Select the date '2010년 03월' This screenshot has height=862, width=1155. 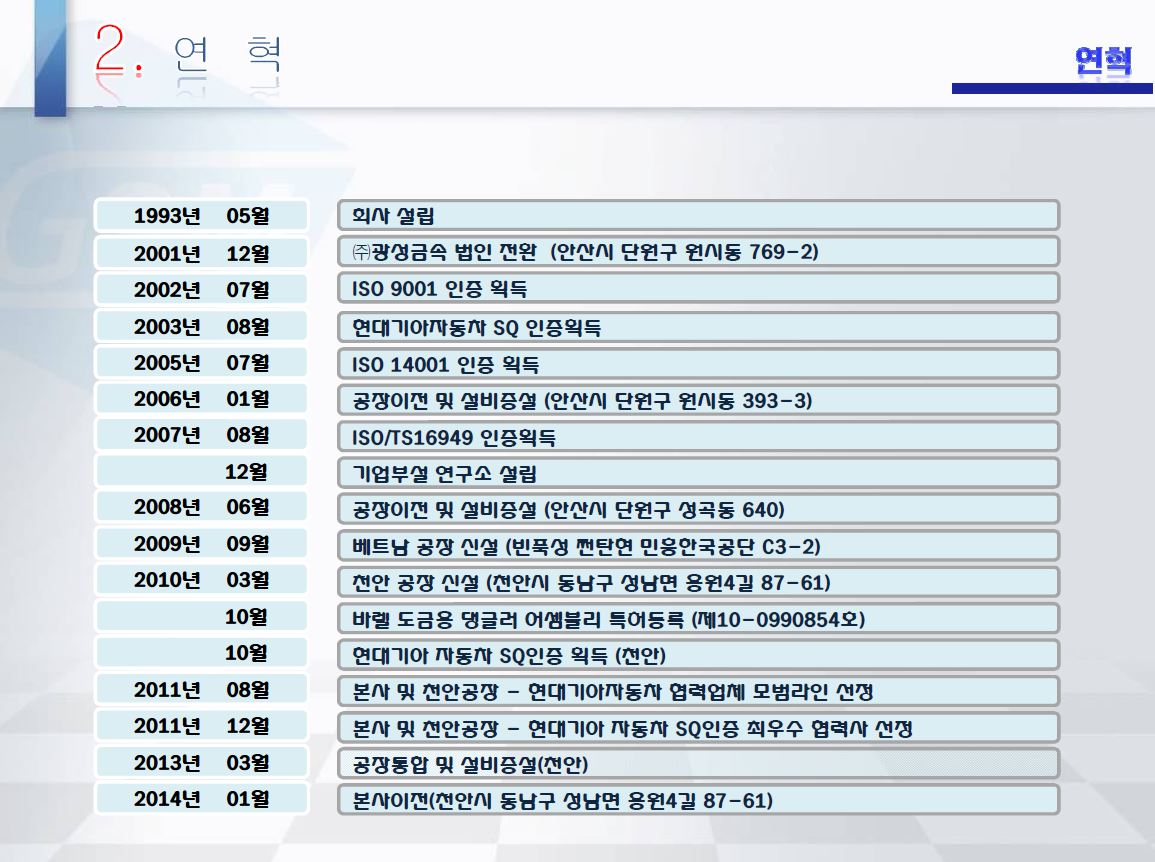click(x=201, y=580)
